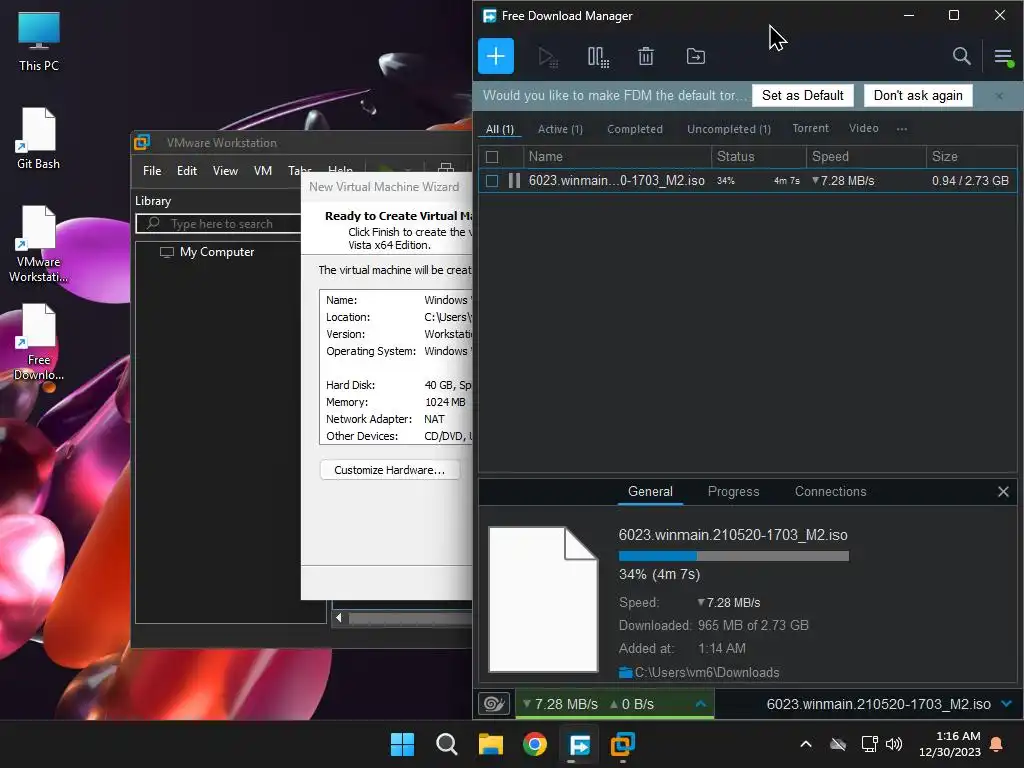
Task: Open the VM menu in VMware Workstation
Action: coord(263,170)
